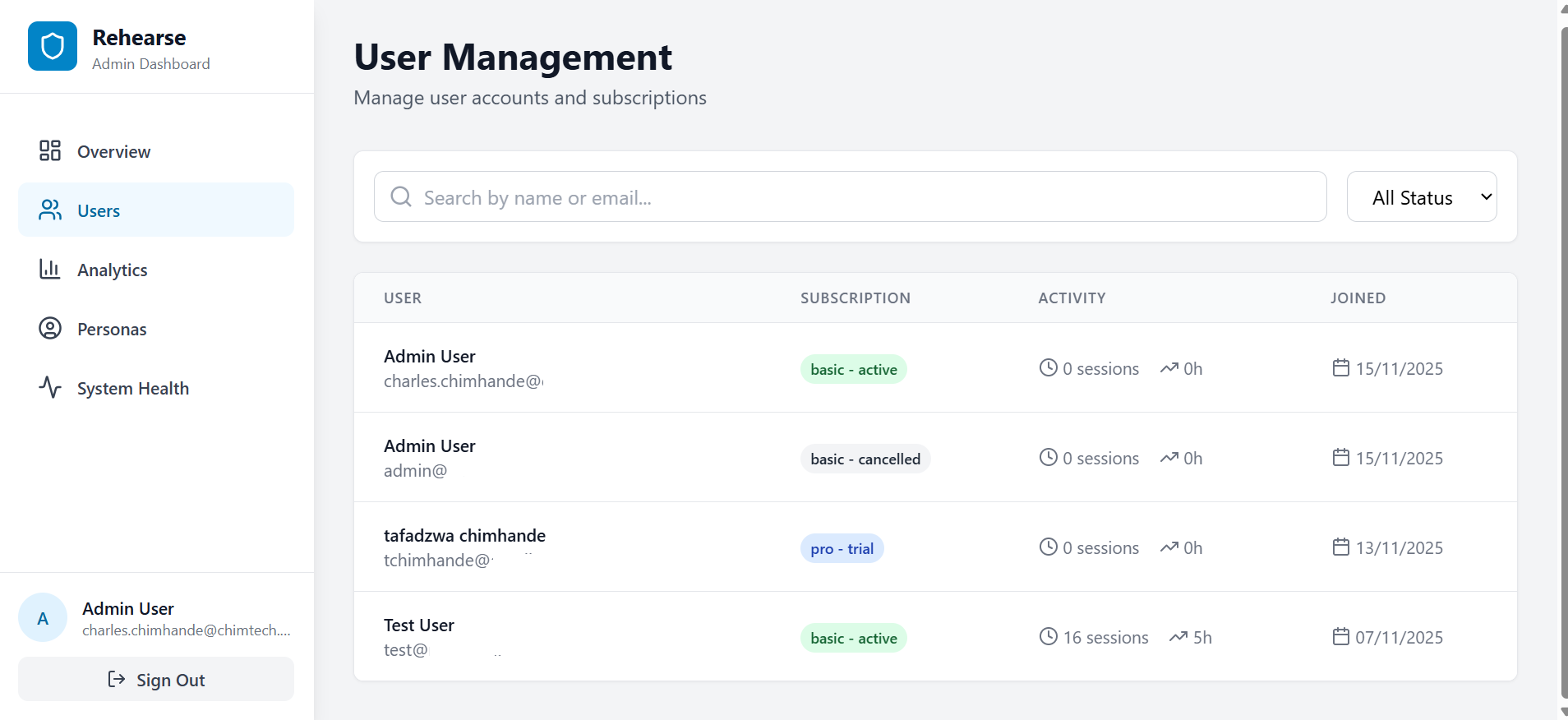Viewport: 1568px width, 720px height.
Task: Click the admin avatar circle "A"
Action: pos(43,617)
